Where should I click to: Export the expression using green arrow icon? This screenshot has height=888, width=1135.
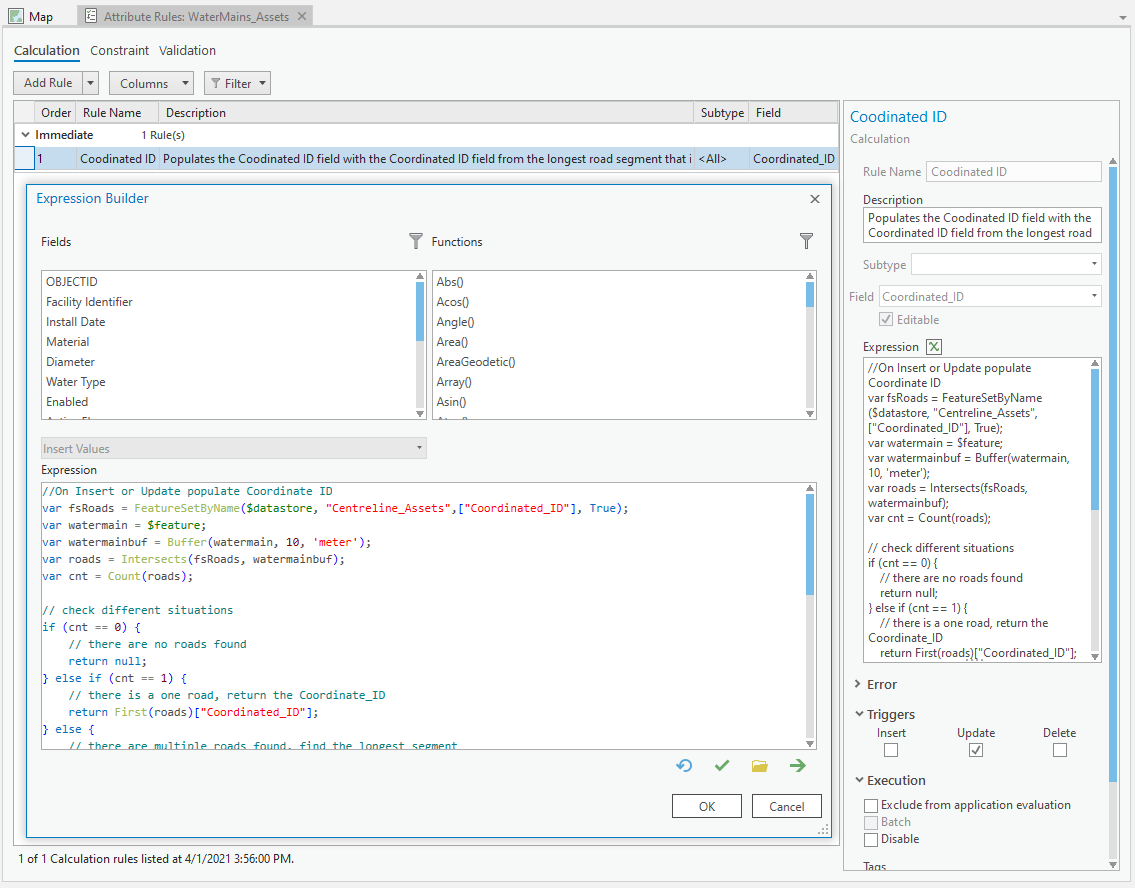(x=796, y=765)
